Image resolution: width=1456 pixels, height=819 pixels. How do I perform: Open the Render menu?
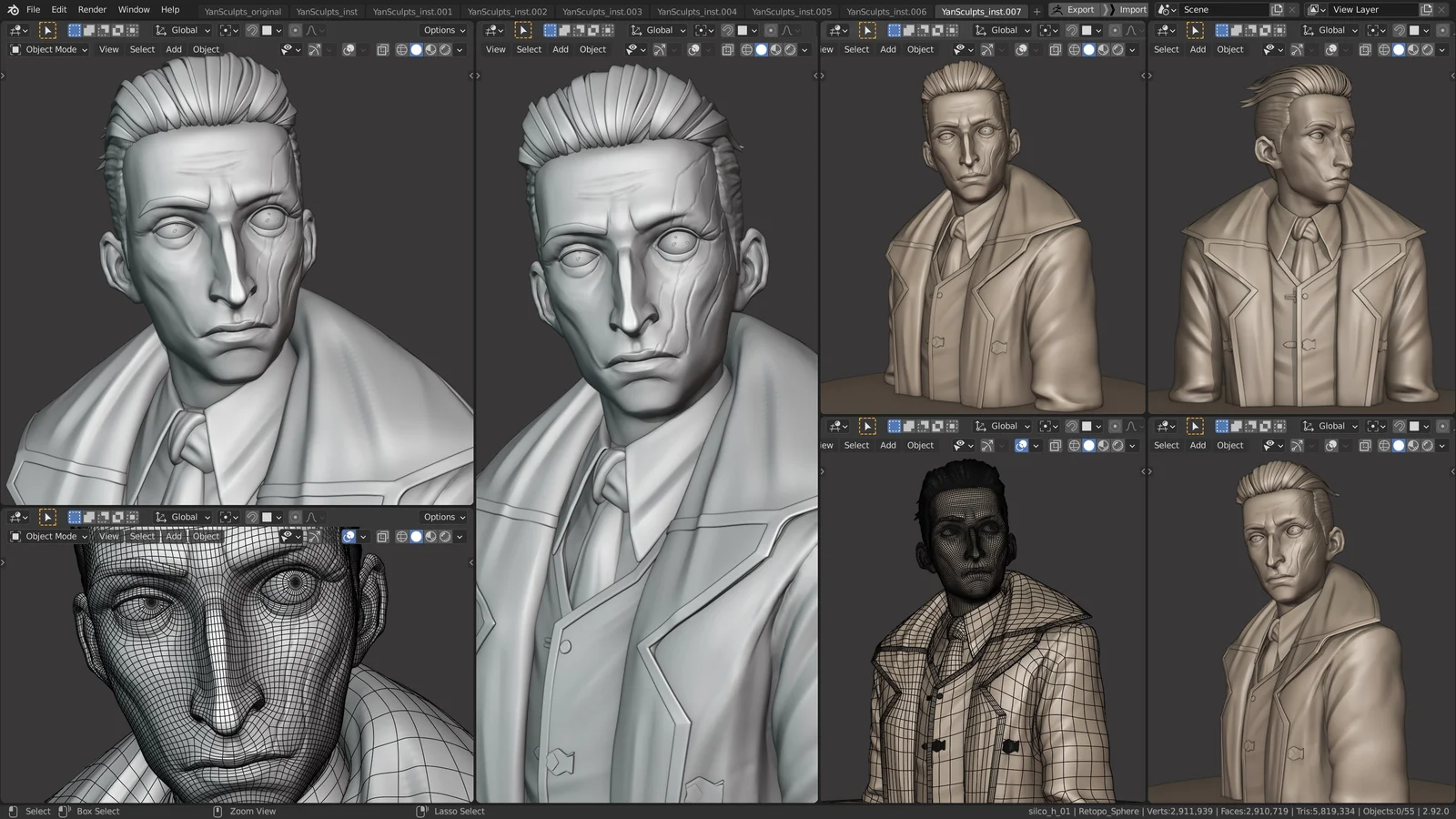click(x=92, y=9)
